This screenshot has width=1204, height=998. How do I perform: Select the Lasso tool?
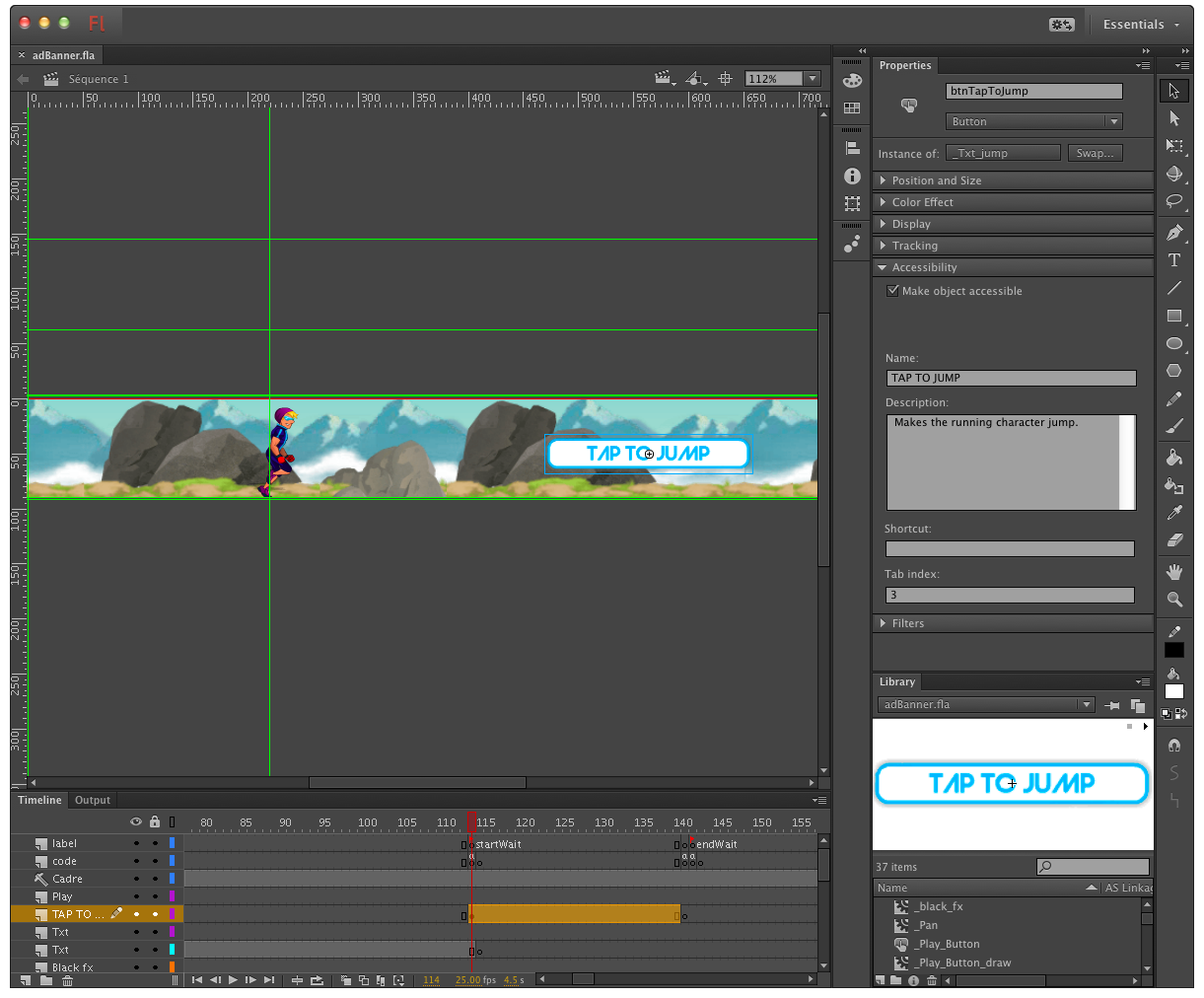click(1173, 201)
